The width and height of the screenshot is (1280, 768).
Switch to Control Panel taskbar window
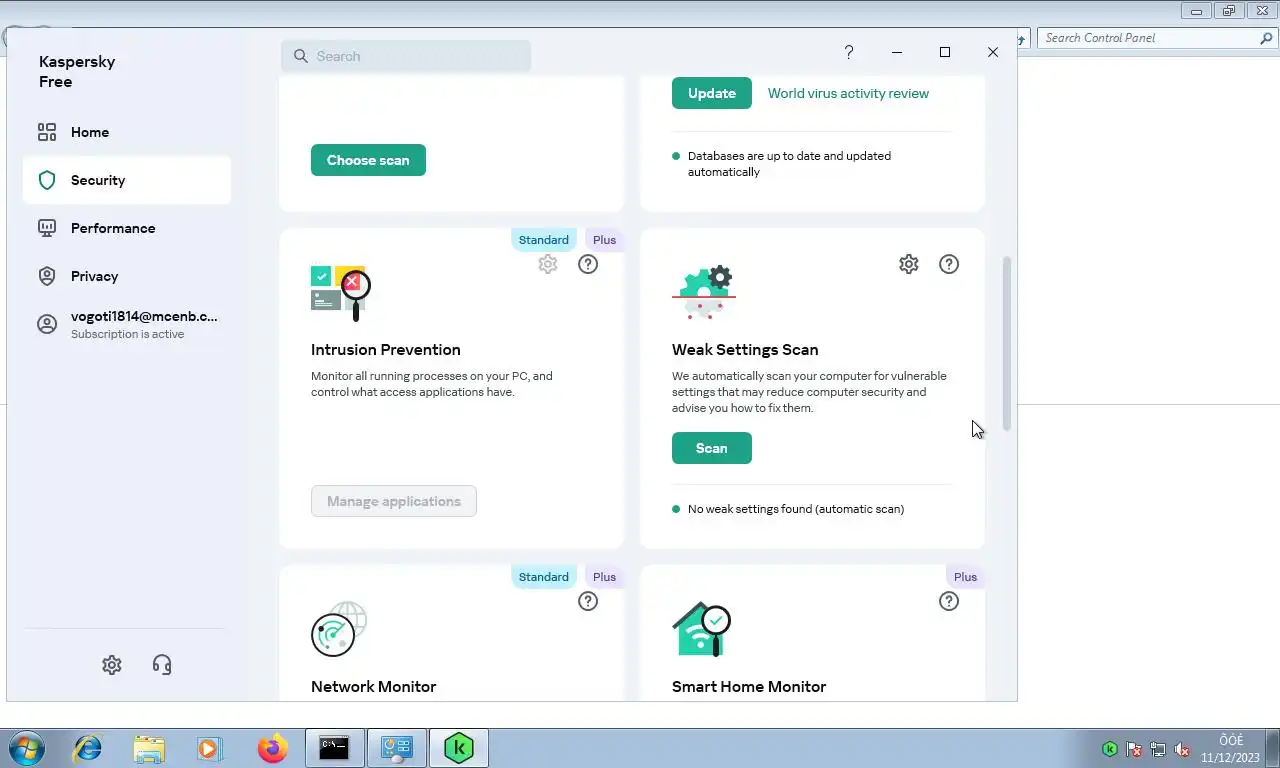pos(396,748)
